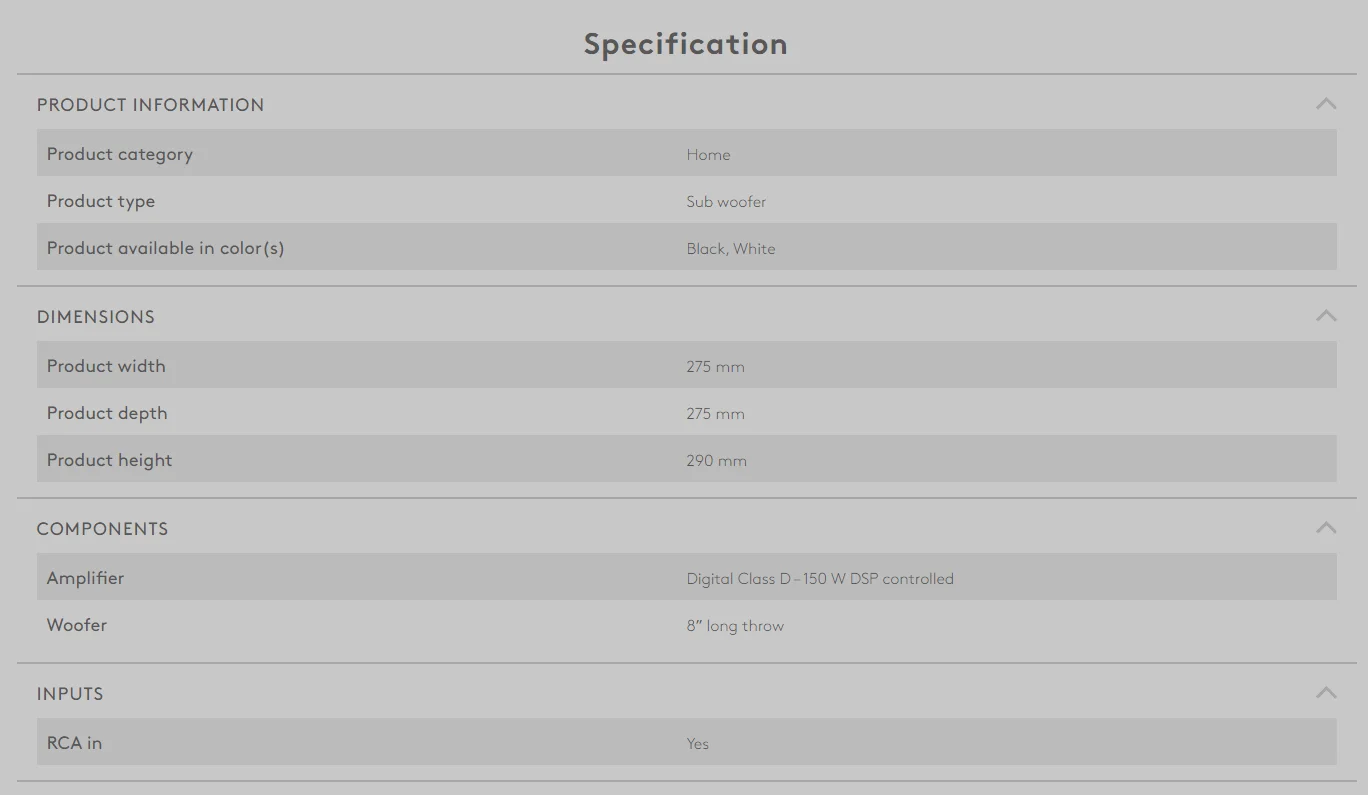Click the DIMENSIONS section header
The height and width of the screenshot is (795, 1368).
click(96, 317)
